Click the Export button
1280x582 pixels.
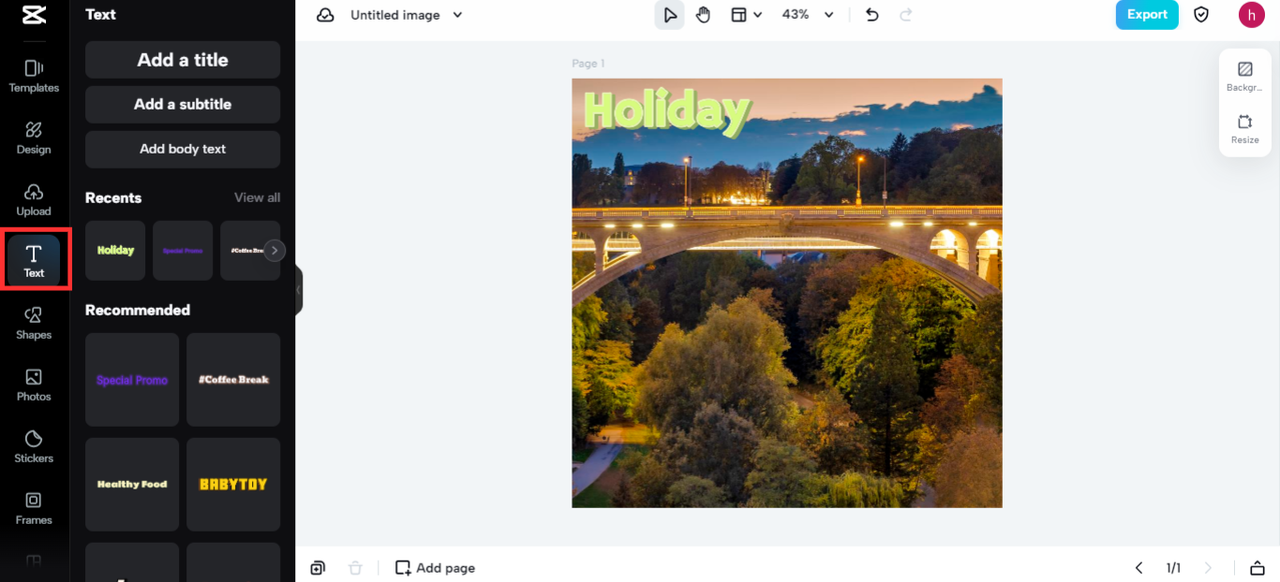tap(1147, 15)
